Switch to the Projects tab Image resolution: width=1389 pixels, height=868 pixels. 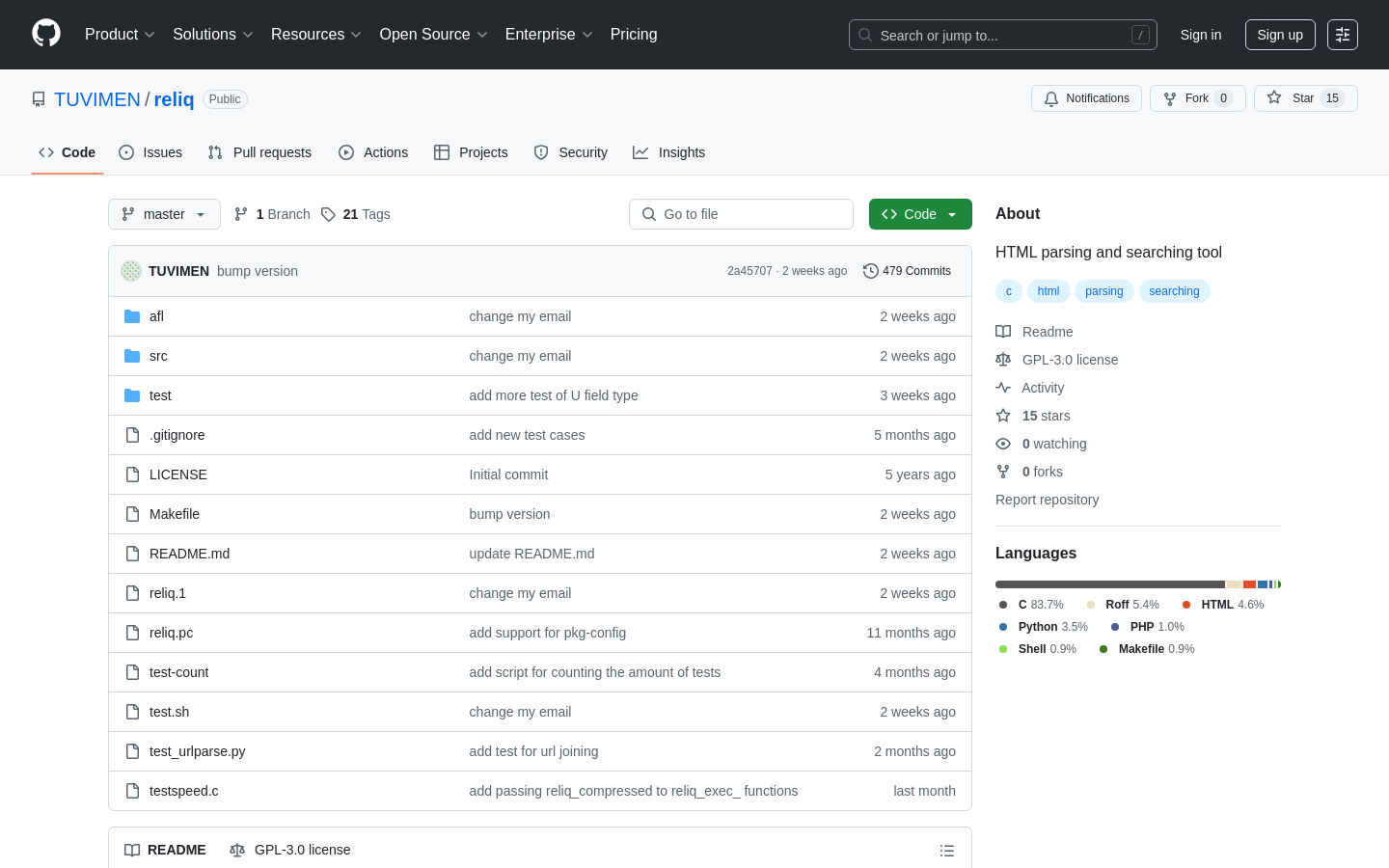471,152
